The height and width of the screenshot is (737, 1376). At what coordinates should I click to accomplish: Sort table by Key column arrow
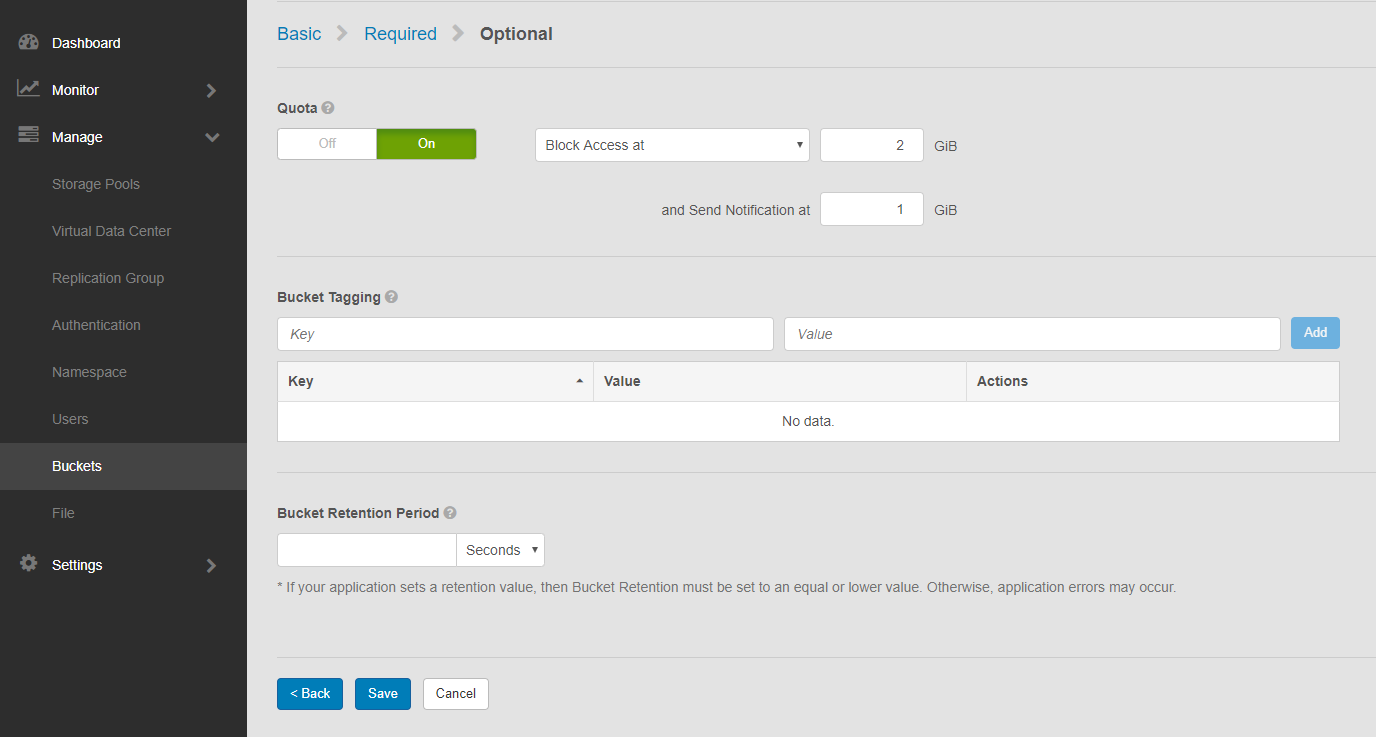(x=579, y=381)
